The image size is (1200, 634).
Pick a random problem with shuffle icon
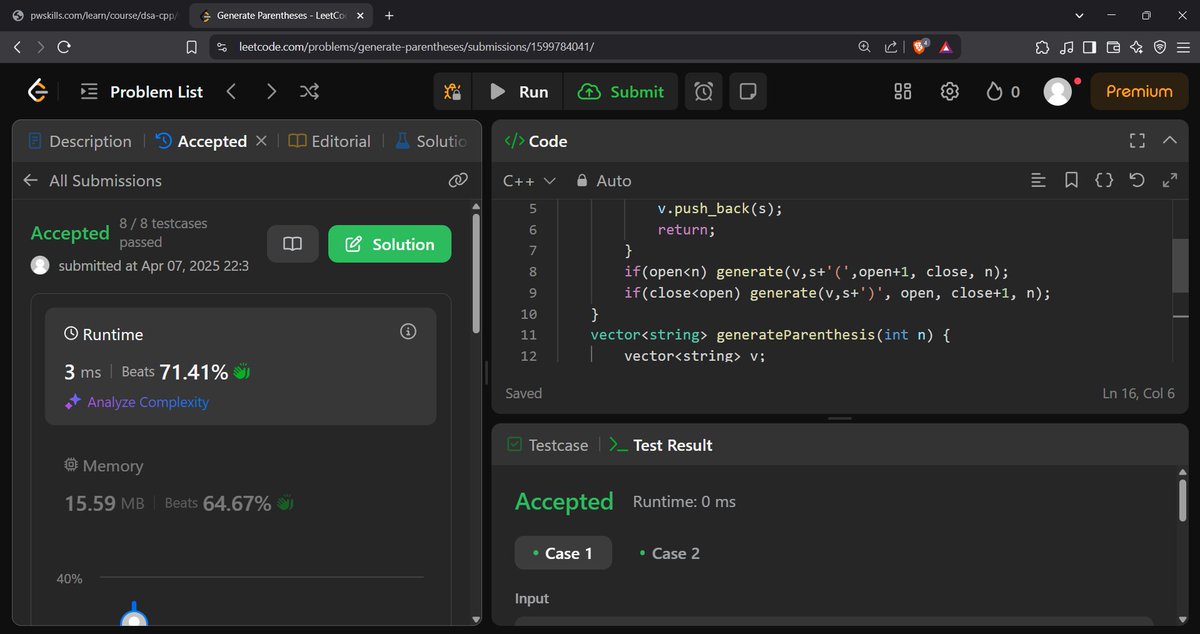[x=310, y=91]
